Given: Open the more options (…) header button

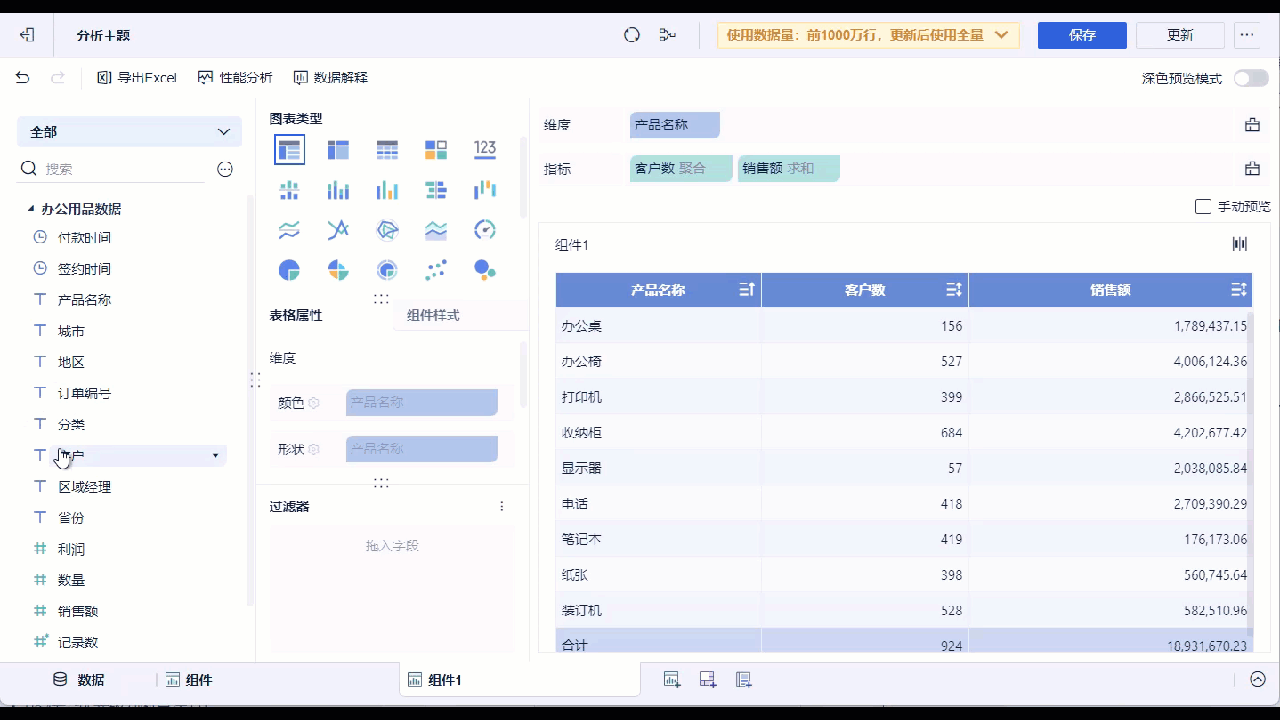Looking at the screenshot, I should tap(1246, 35).
